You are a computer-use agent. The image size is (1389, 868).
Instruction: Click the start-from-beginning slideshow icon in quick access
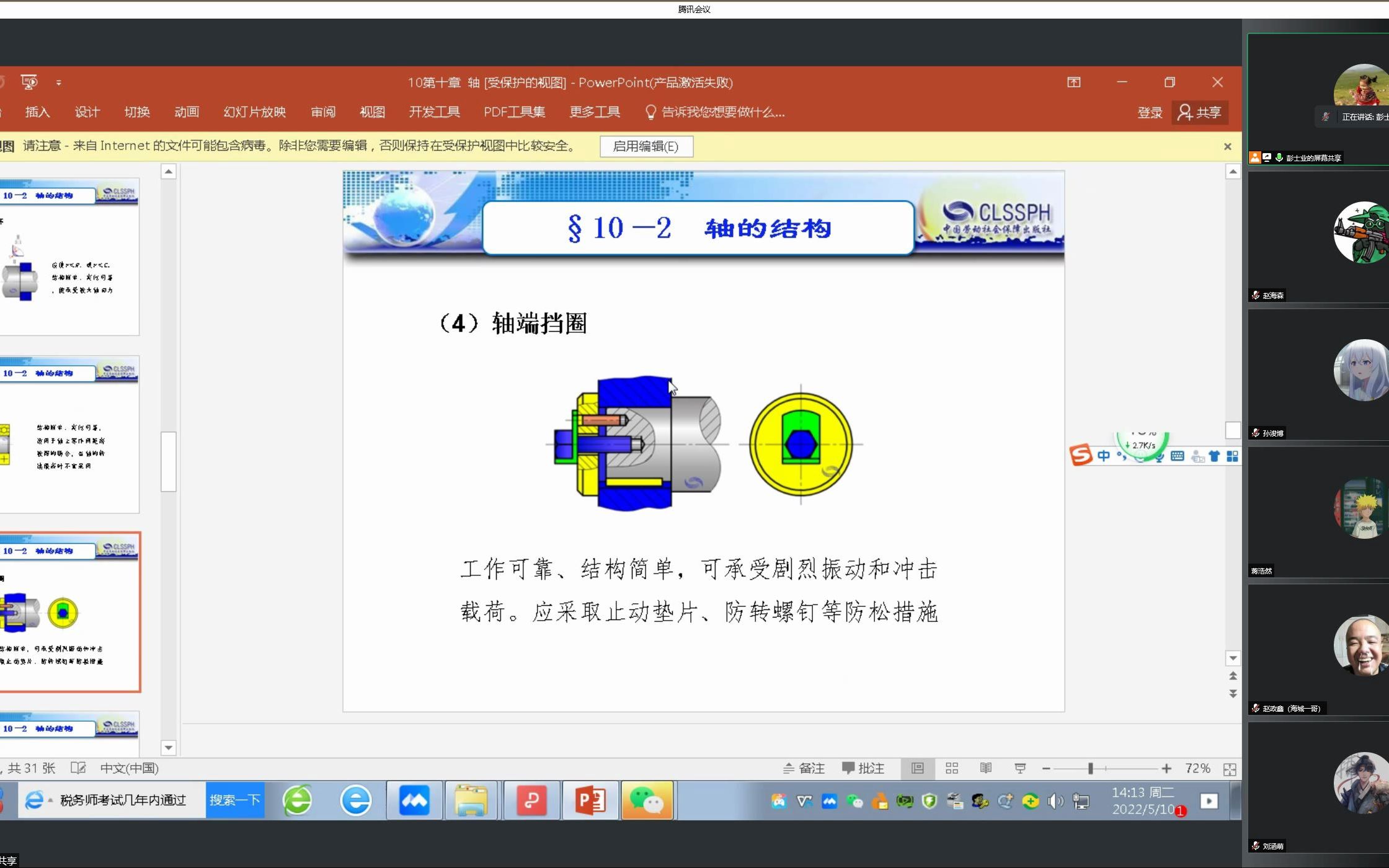[29, 82]
